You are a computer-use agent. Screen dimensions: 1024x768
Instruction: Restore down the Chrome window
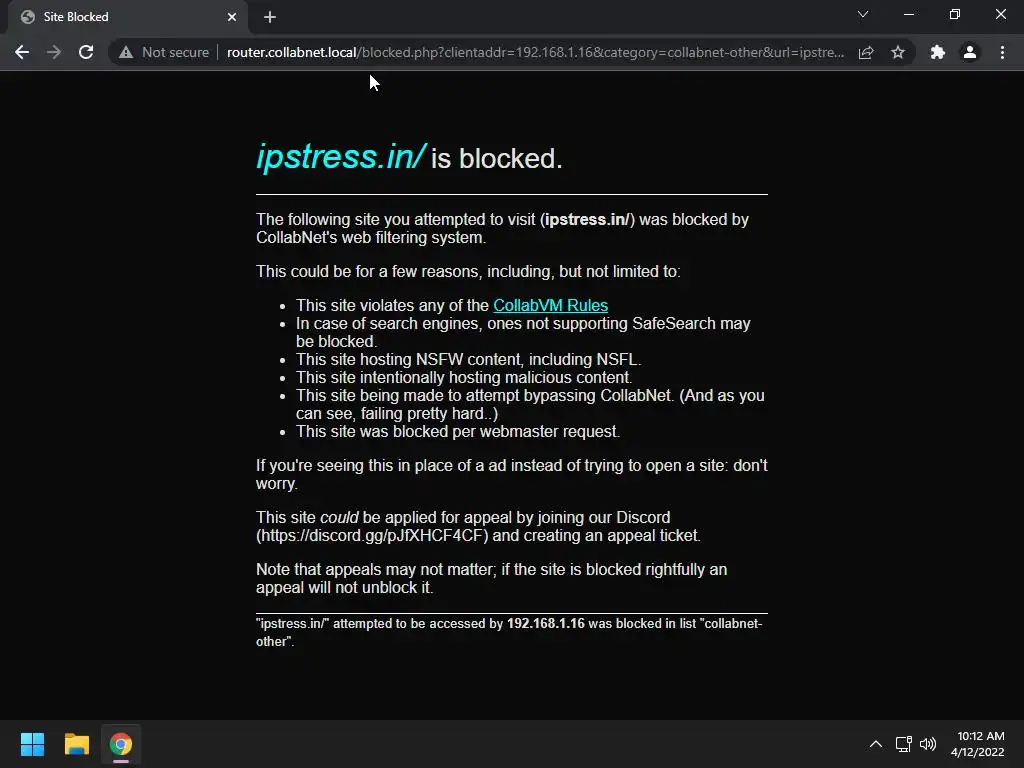(x=955, y=14)
